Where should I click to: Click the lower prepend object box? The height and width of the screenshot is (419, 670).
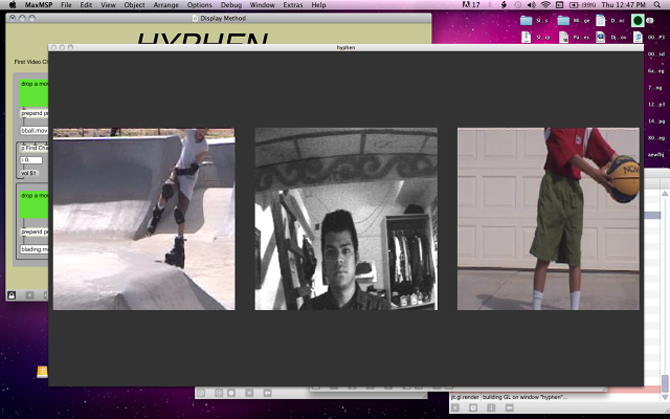[x=34, y=231]
